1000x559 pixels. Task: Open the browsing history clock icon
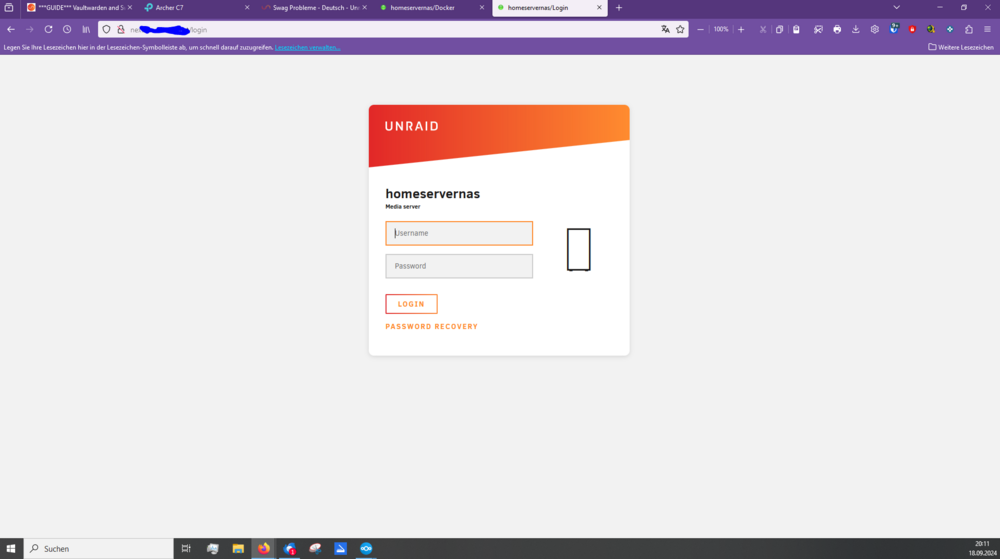coord(67,29)
